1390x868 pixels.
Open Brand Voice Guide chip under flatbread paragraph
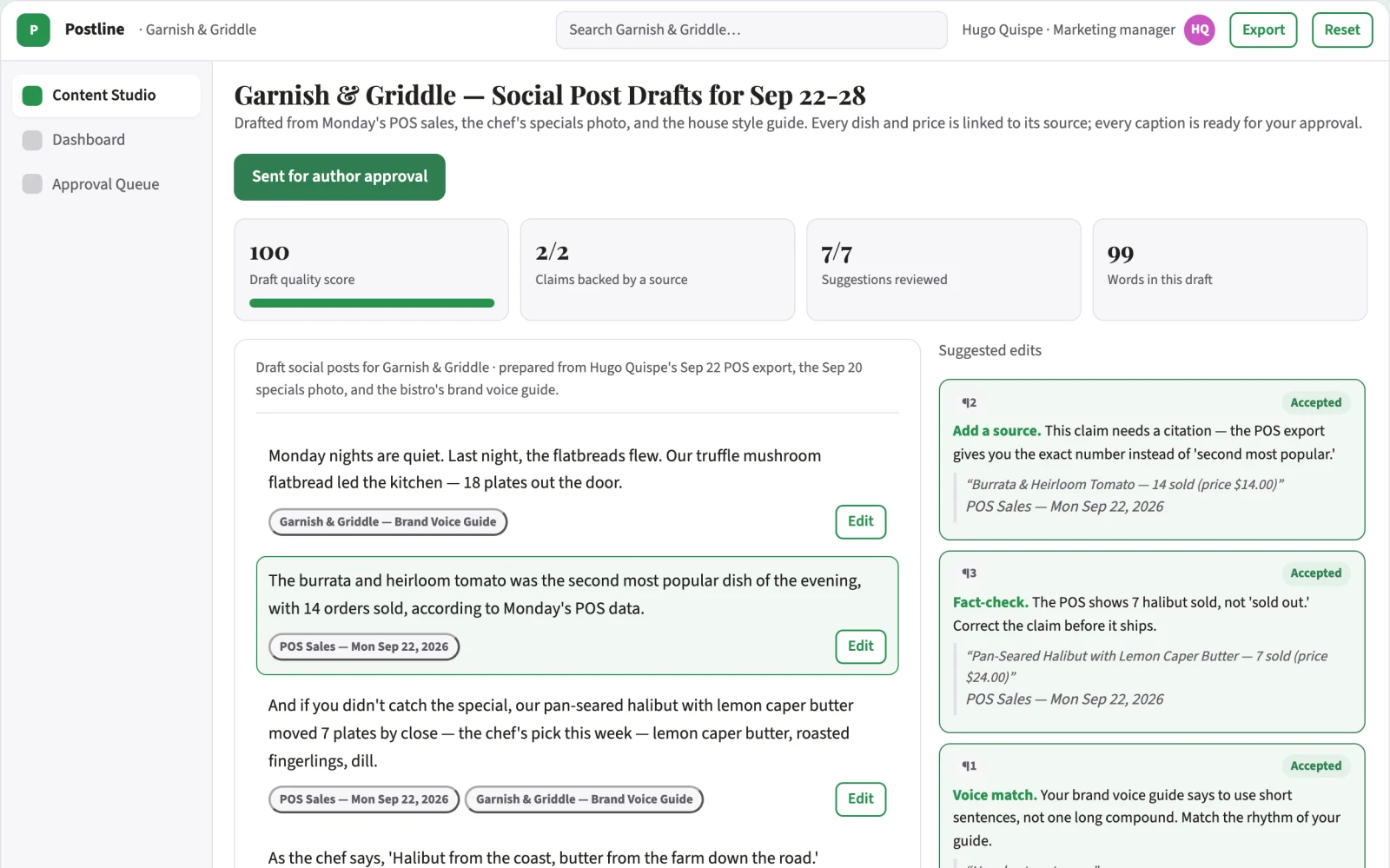point(387,522)
